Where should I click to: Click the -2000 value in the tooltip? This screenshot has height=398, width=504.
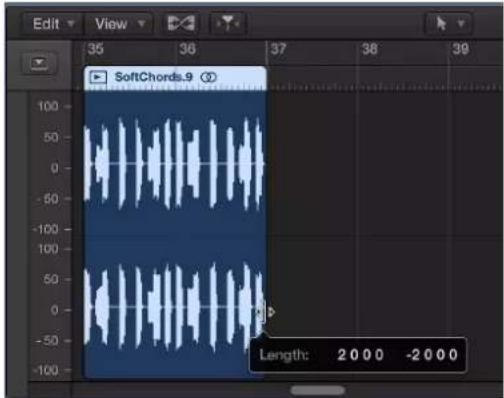(432, 355)
